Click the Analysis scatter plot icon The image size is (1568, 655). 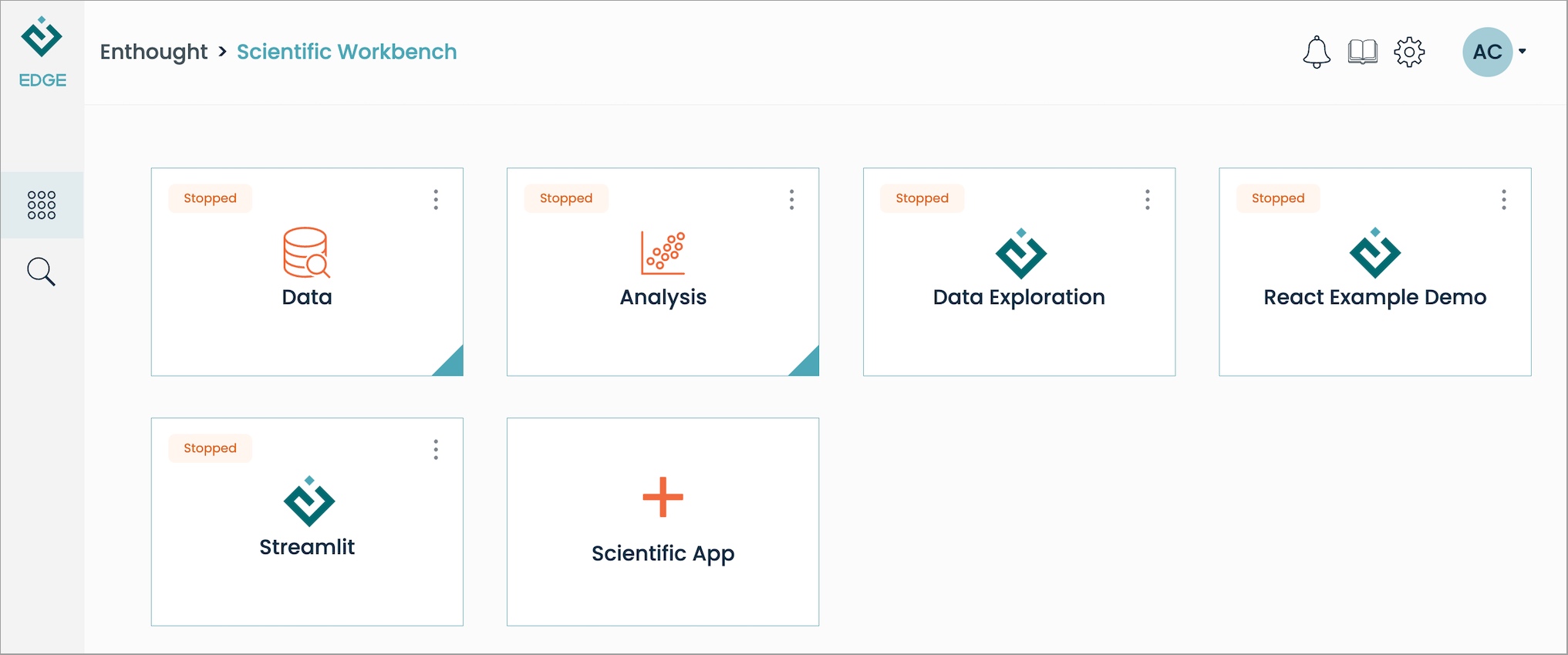point(663,253)
